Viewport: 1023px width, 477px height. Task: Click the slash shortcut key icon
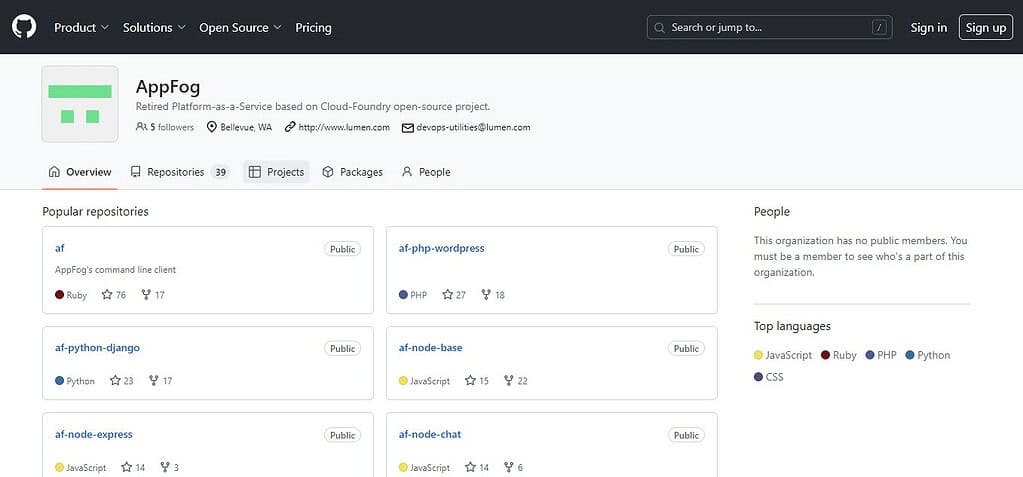click(x=879, y=27)
